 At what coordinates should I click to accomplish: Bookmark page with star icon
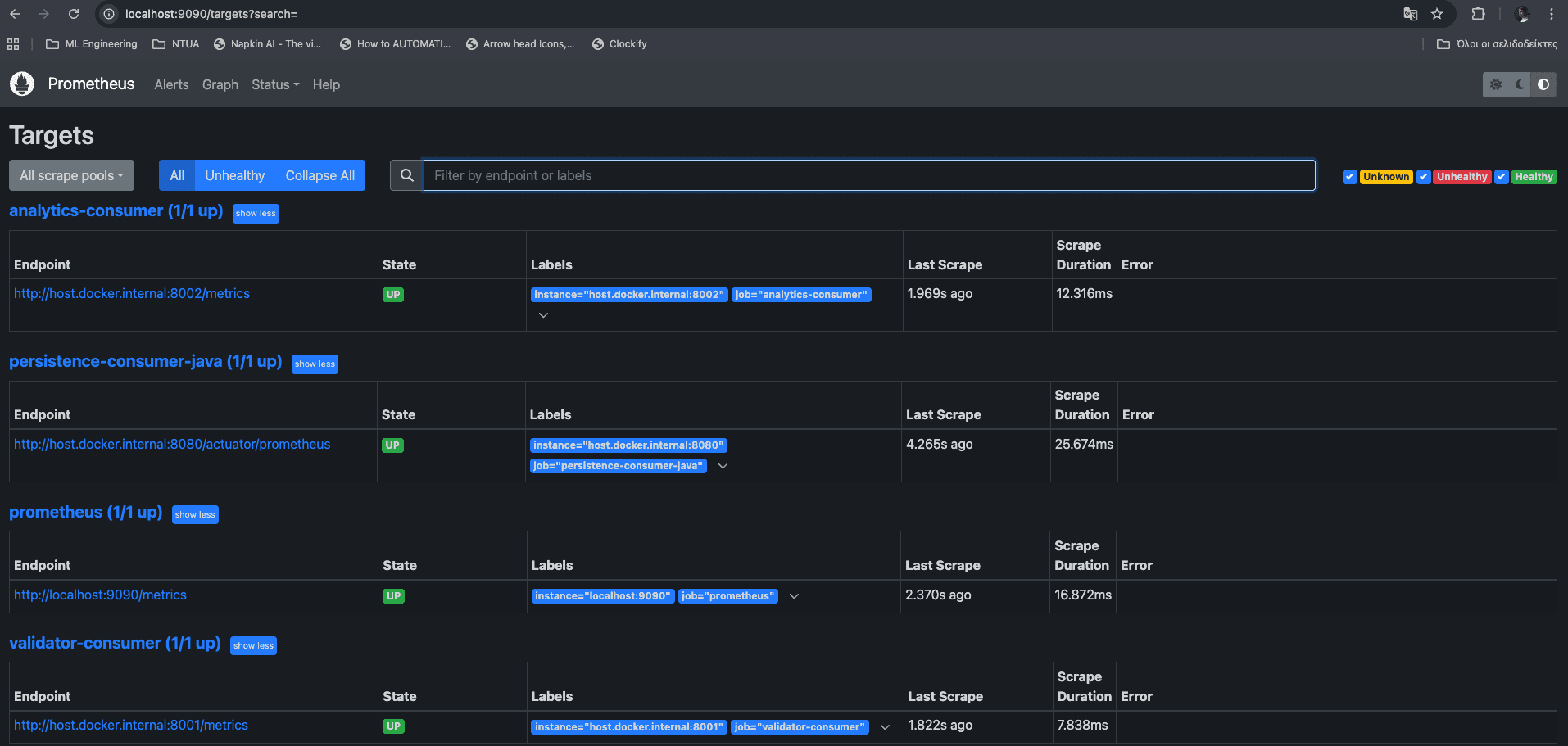pos(1437,14)
